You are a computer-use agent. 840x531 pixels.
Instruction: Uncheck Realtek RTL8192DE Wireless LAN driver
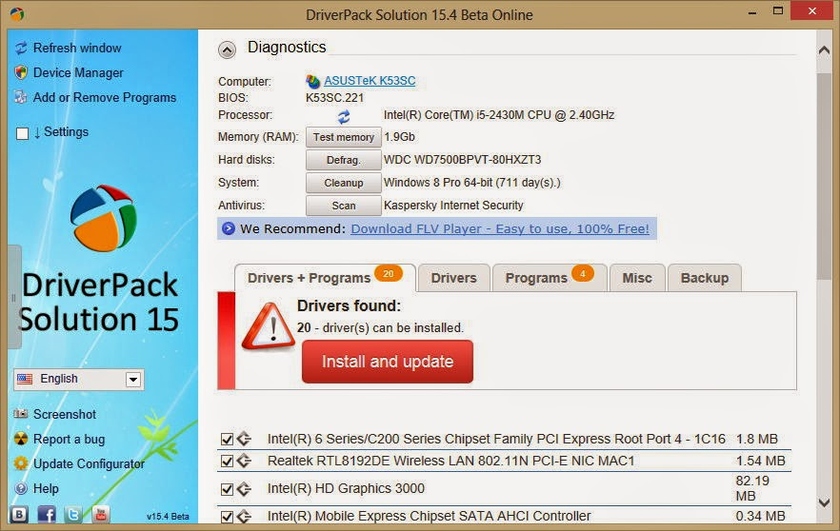pyautogui.click(x=227, y=461)
